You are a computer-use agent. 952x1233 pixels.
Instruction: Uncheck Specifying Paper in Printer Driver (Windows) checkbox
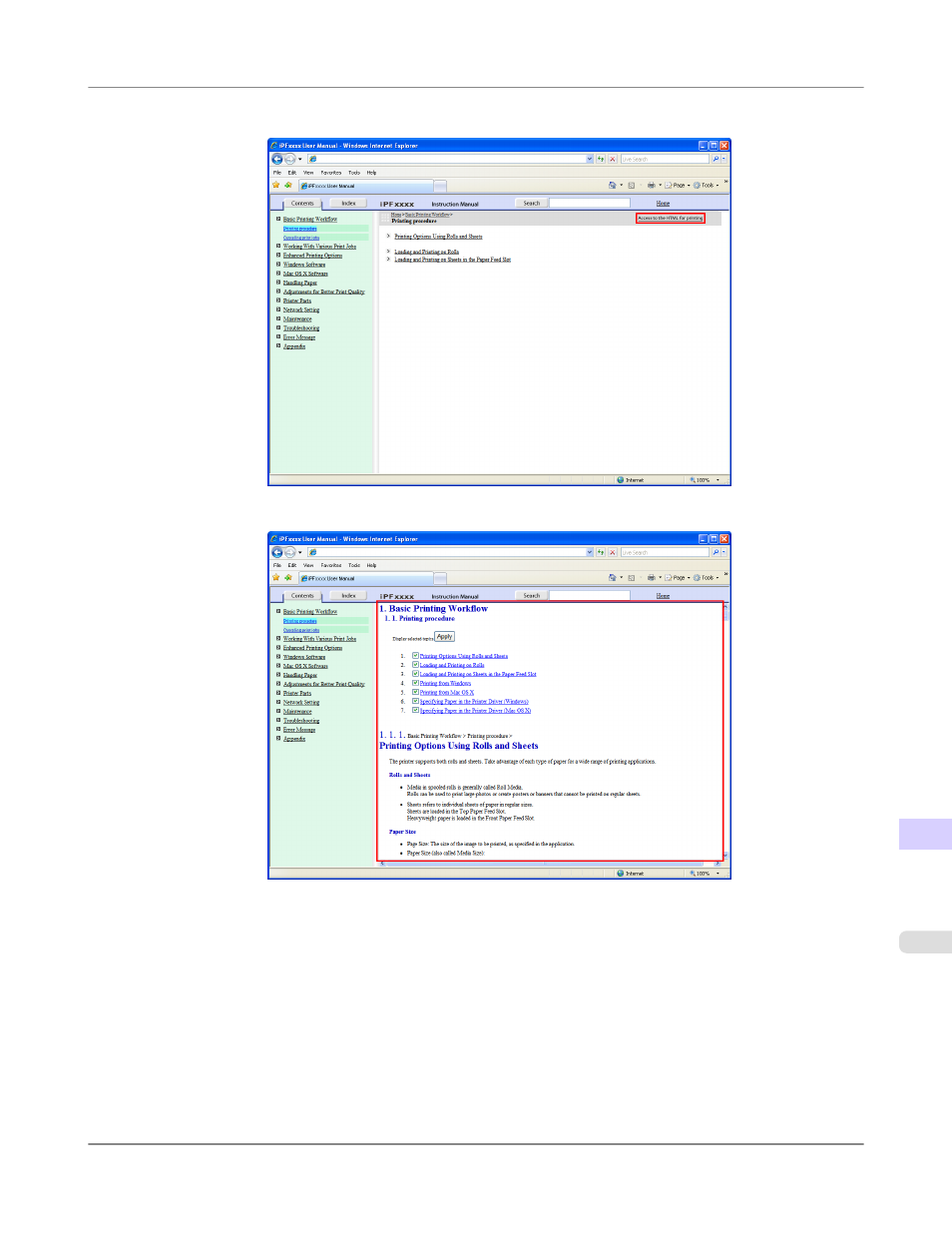coord(415,701)
